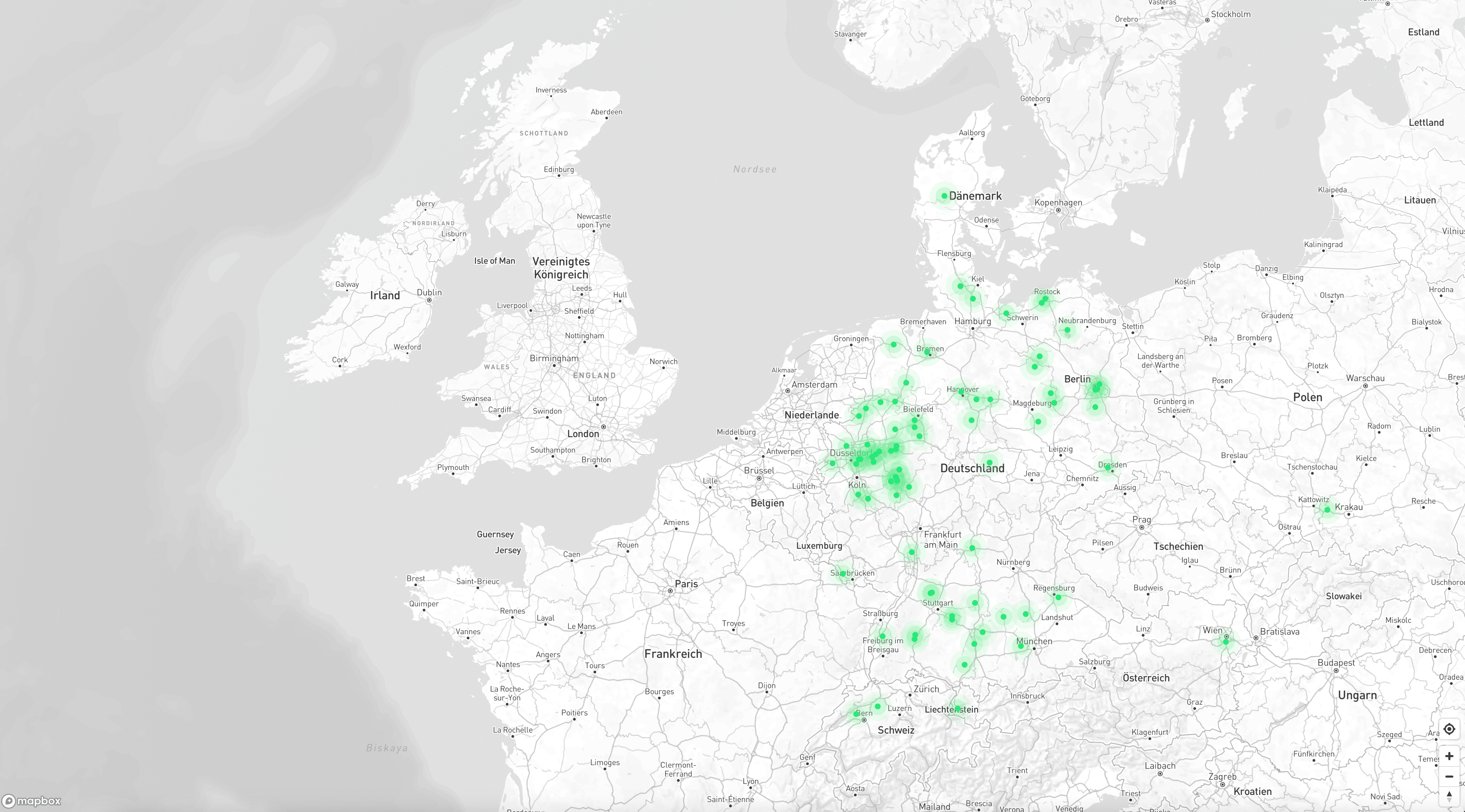
Task: Click the London city label
Action: pyautogui.click(x=583, y=434)
